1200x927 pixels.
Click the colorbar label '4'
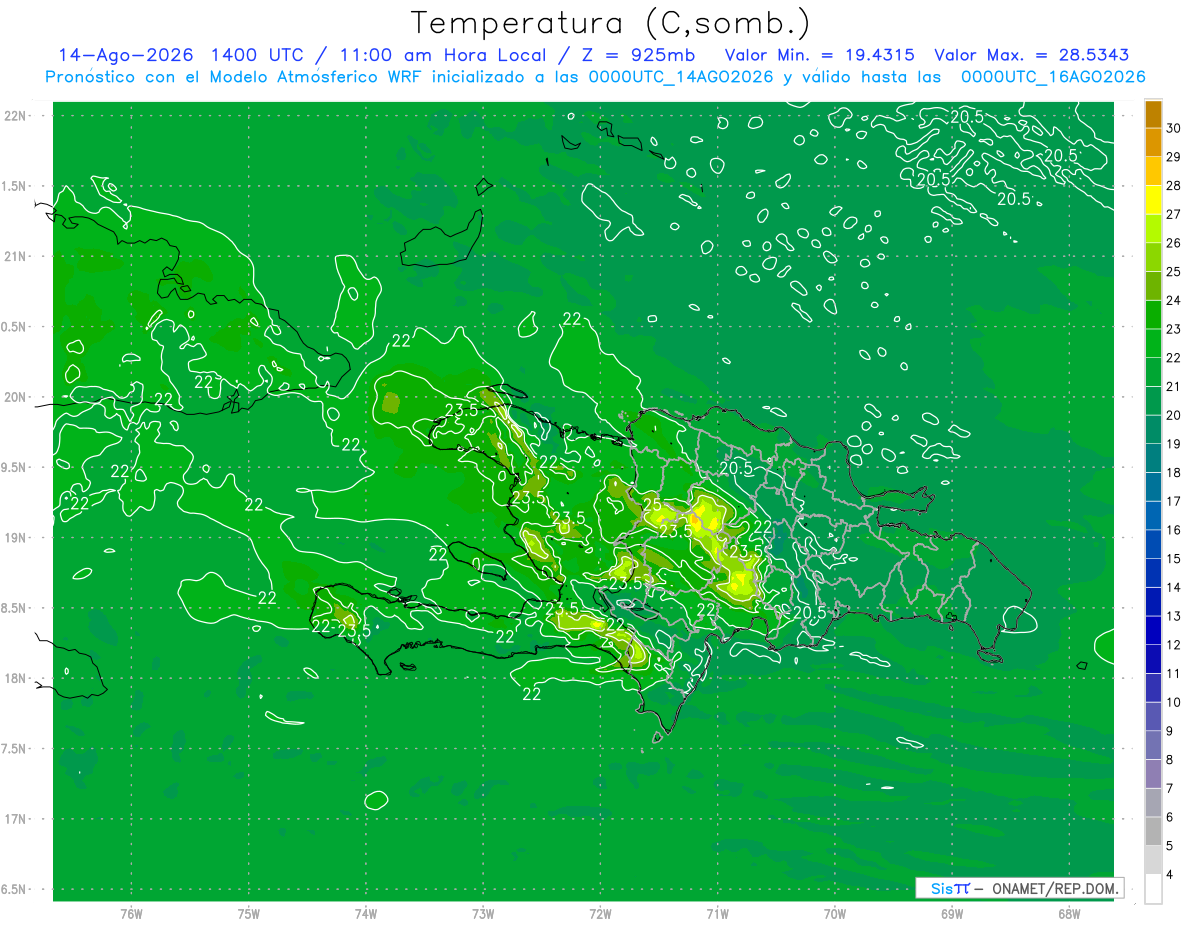(x=1170, y=874)
